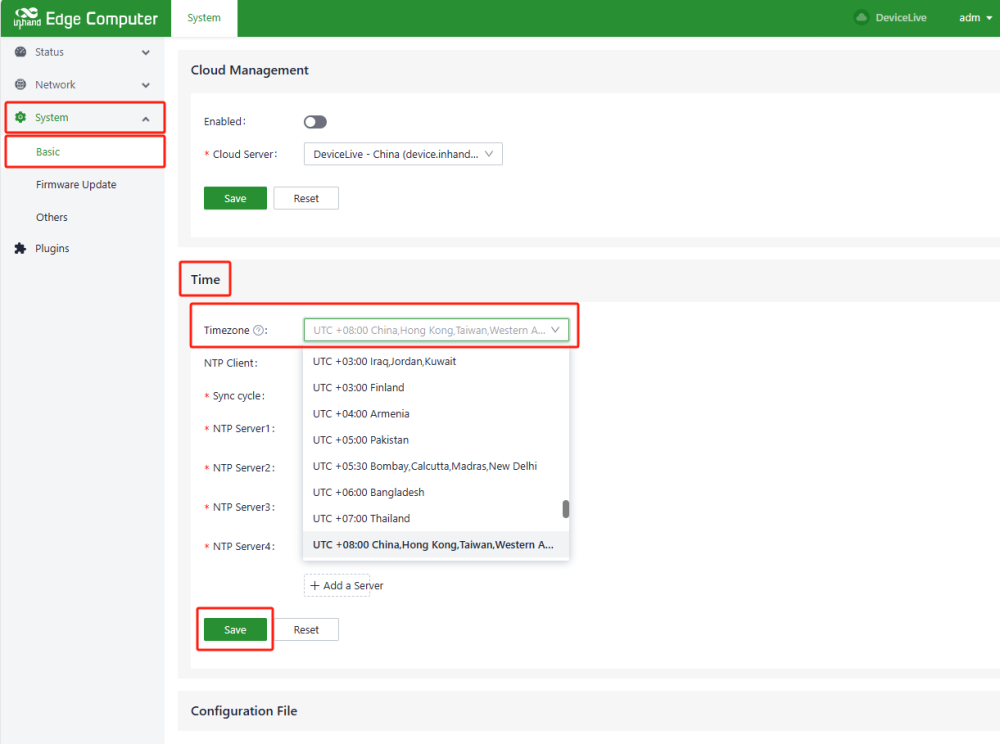Click the DeviceLive cloud status icon

861,18
